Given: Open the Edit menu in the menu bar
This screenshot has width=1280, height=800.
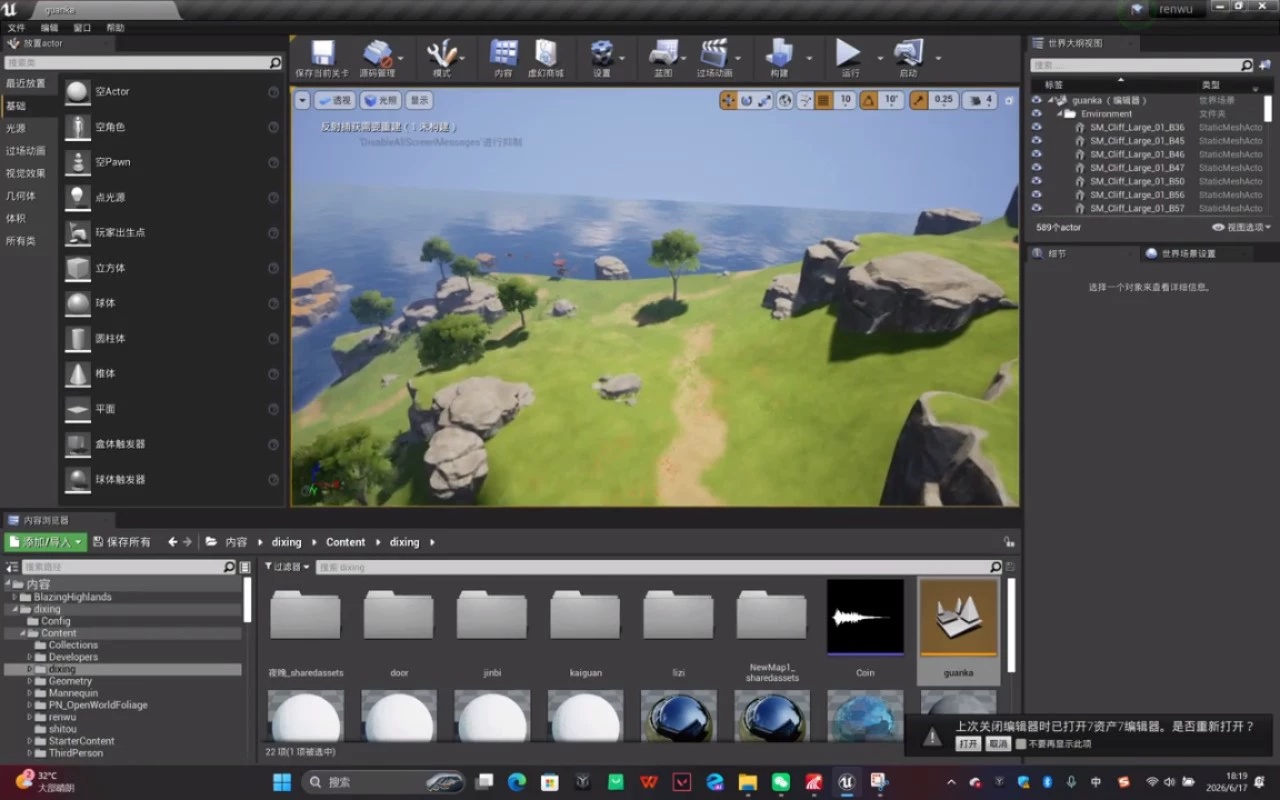Looking at the screenshot, I should coord(49,28).
